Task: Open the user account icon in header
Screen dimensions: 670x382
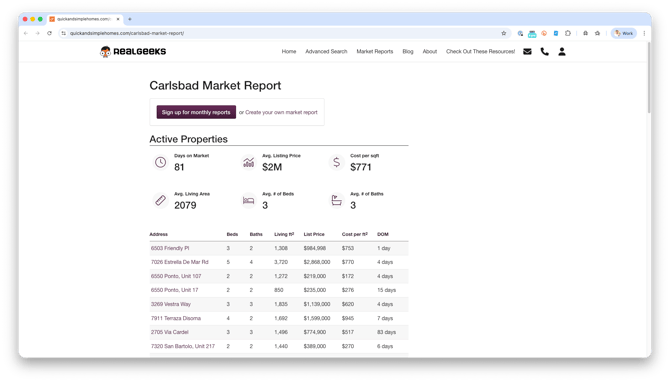Action: (x=562, y=52)
